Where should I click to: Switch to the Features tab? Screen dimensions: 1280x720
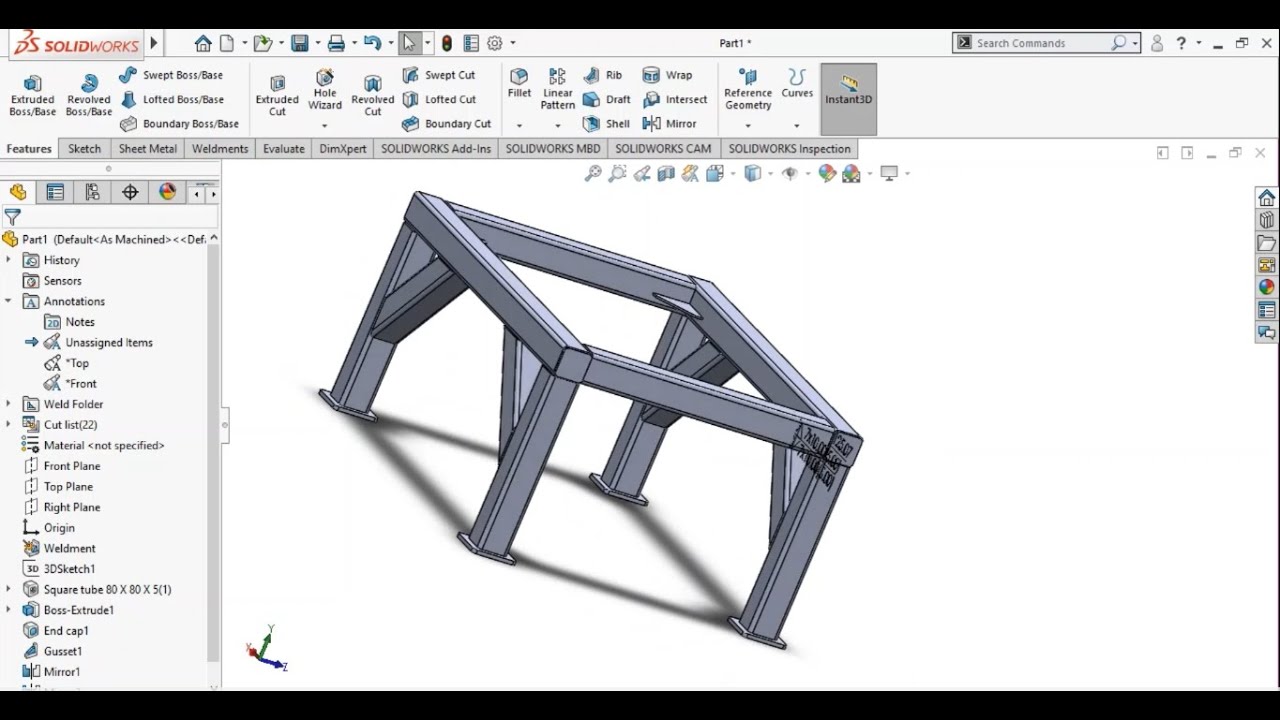pyautogui.click(x=29, y=149)
